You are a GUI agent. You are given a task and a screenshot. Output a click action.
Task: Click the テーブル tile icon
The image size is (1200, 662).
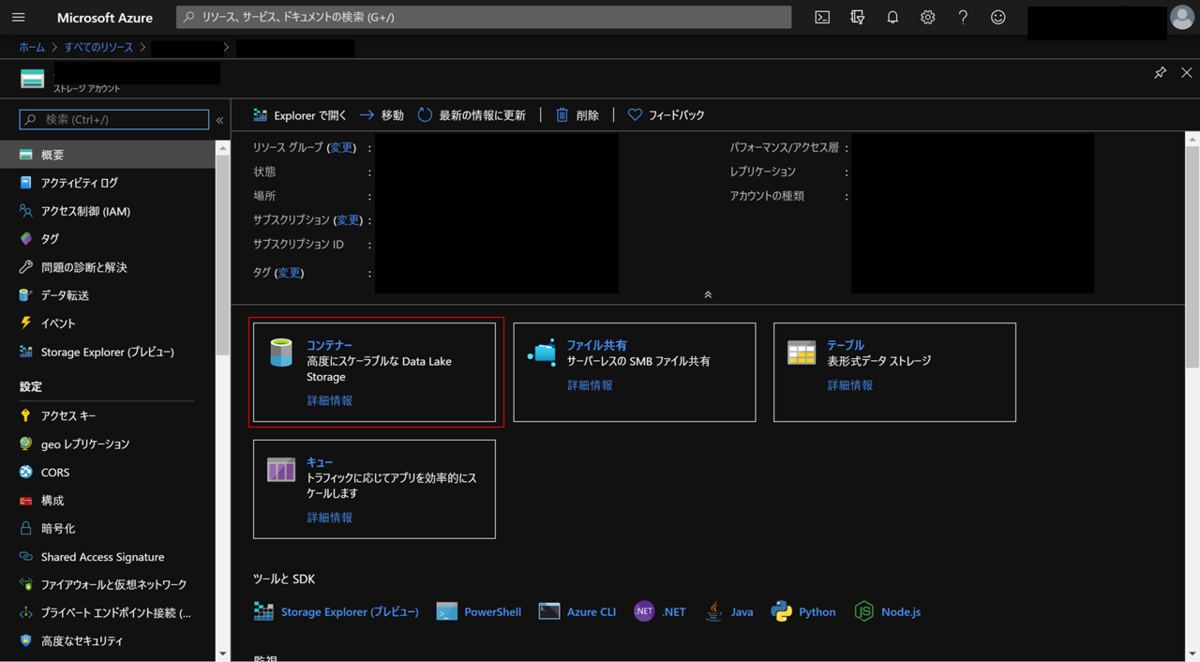pyautogui.click(x=801, y=353)
